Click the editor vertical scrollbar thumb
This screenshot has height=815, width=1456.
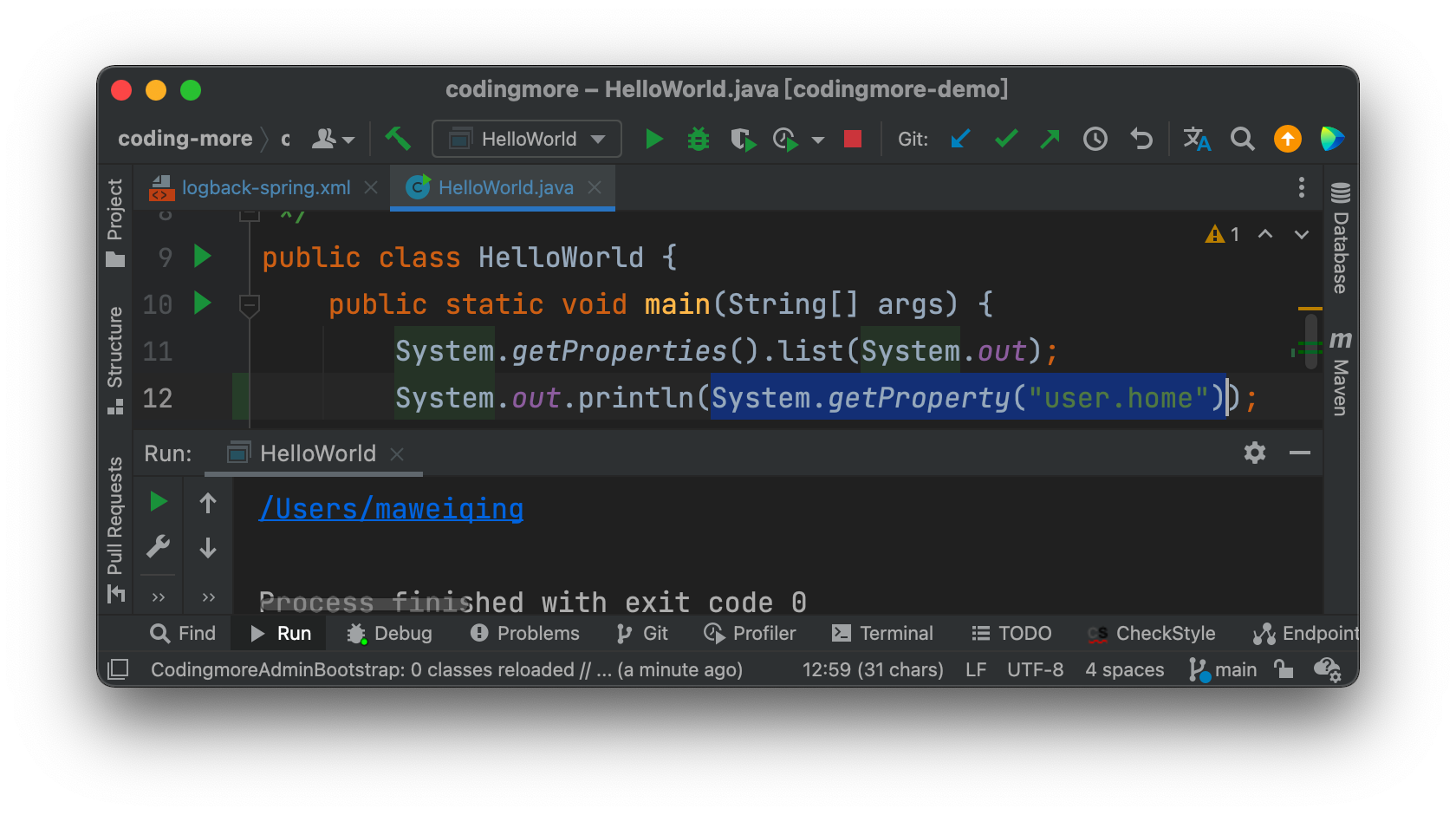click(x=1311, y=341)
